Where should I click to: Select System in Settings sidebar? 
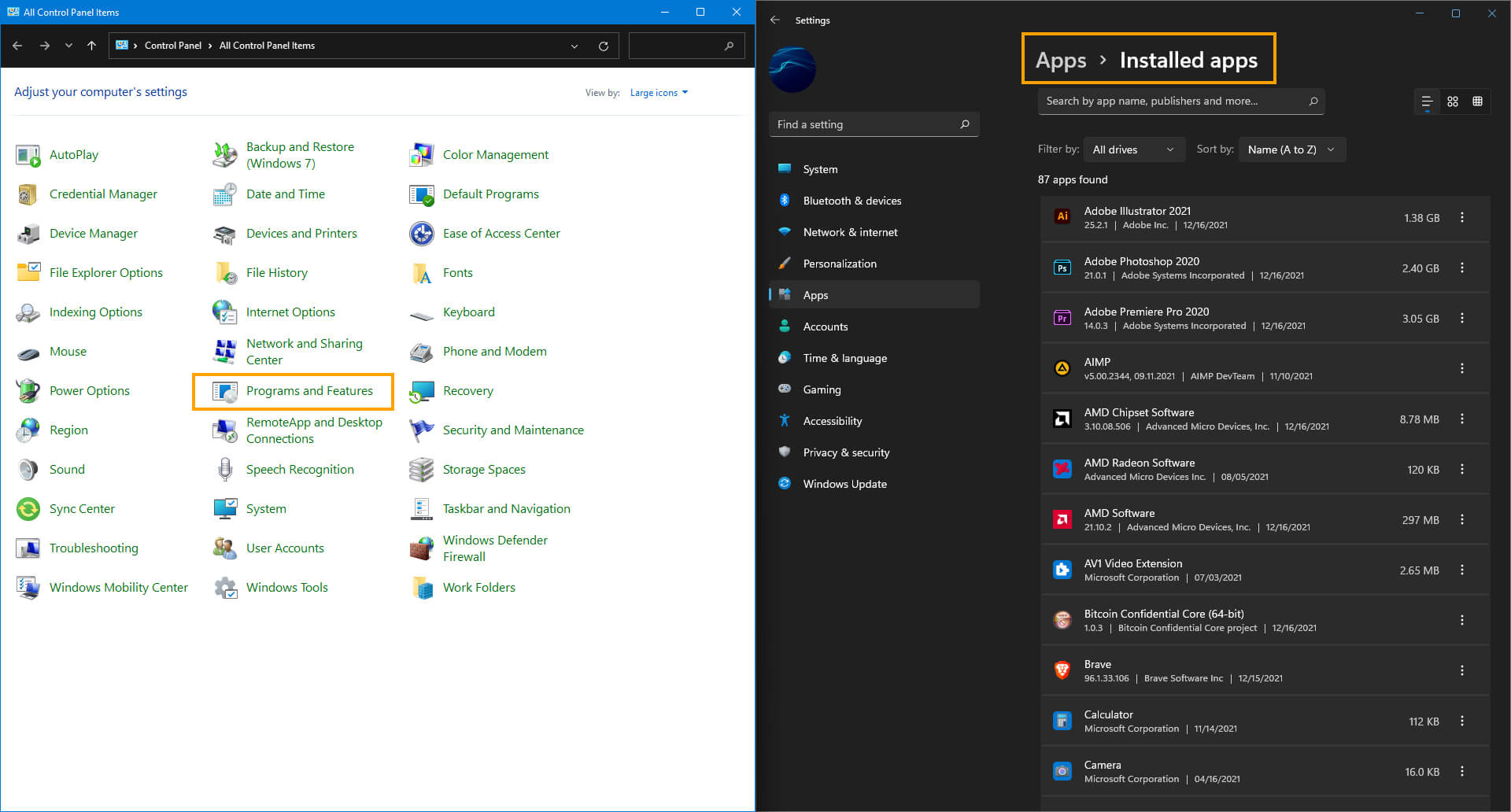click(874, 169)
